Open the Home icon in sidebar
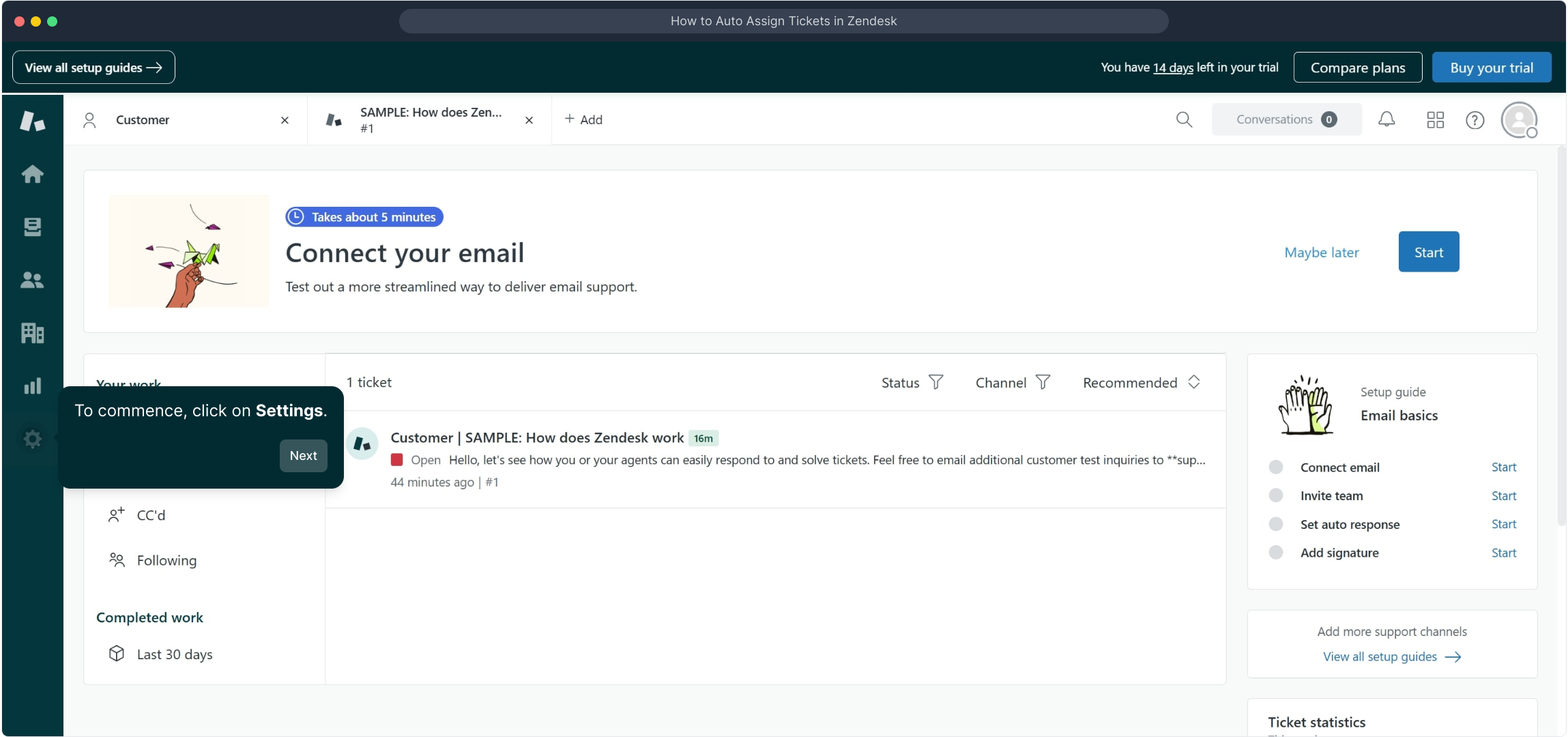 32,174
